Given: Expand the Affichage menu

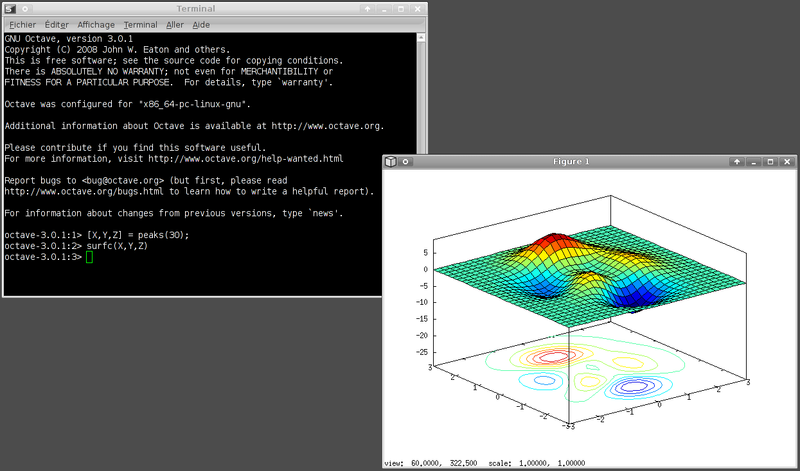Looking at the screenshot, I should point(95,24).
